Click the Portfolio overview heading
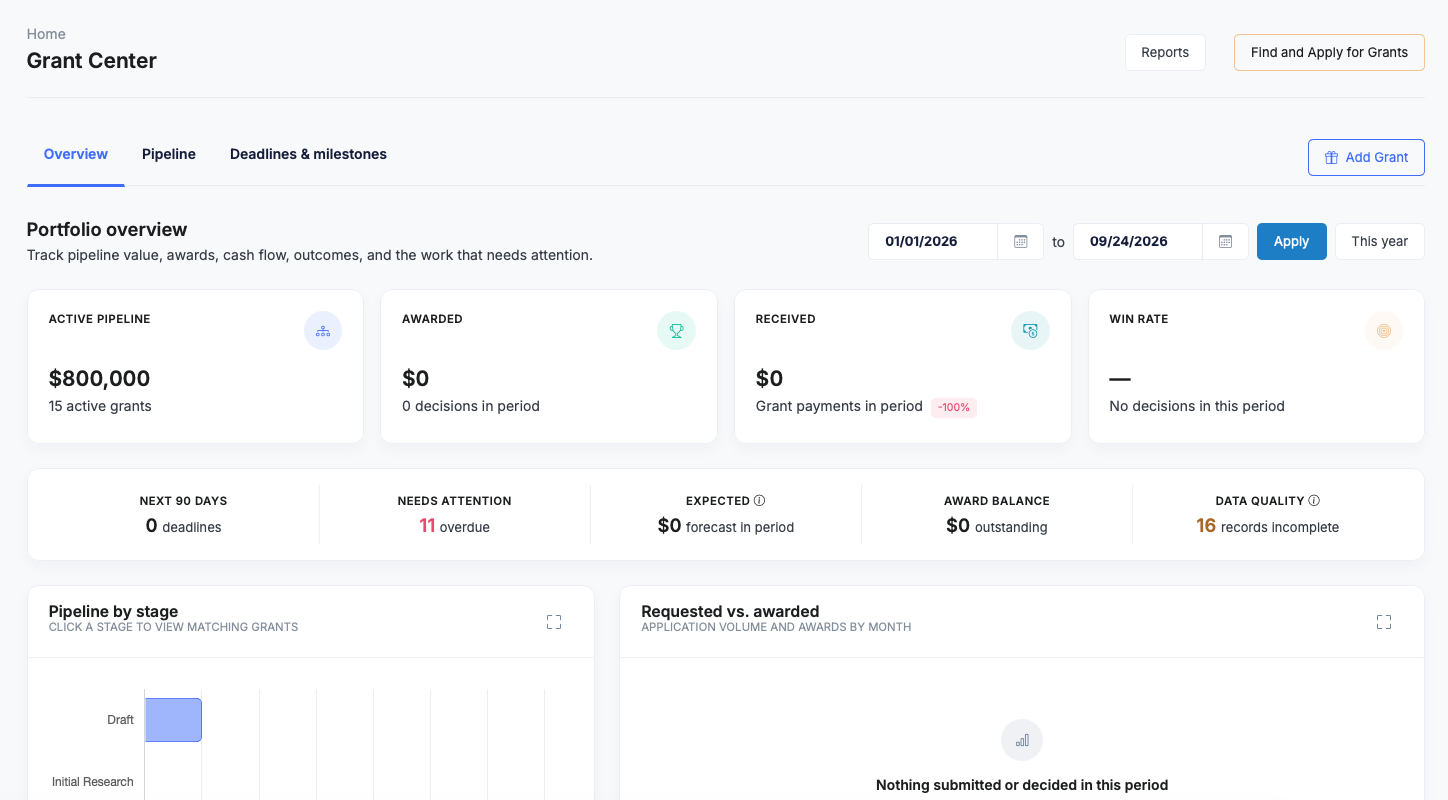Image resolution: width=1448 pixels, height=800 pixels. (x=107, y=230)
